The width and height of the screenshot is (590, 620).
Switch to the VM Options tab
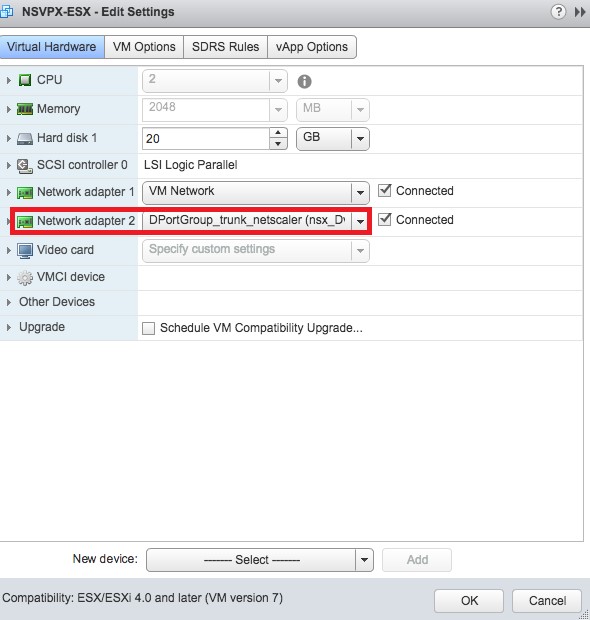(144, 47)
